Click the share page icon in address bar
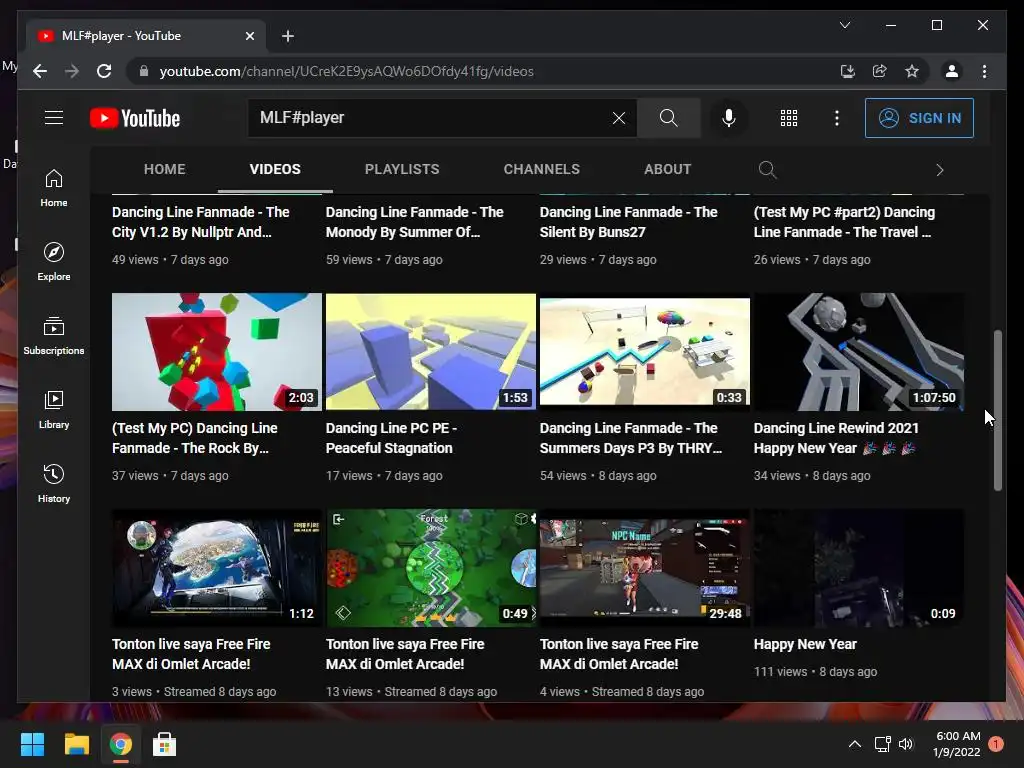1024x768 pixels. (880, 71)
